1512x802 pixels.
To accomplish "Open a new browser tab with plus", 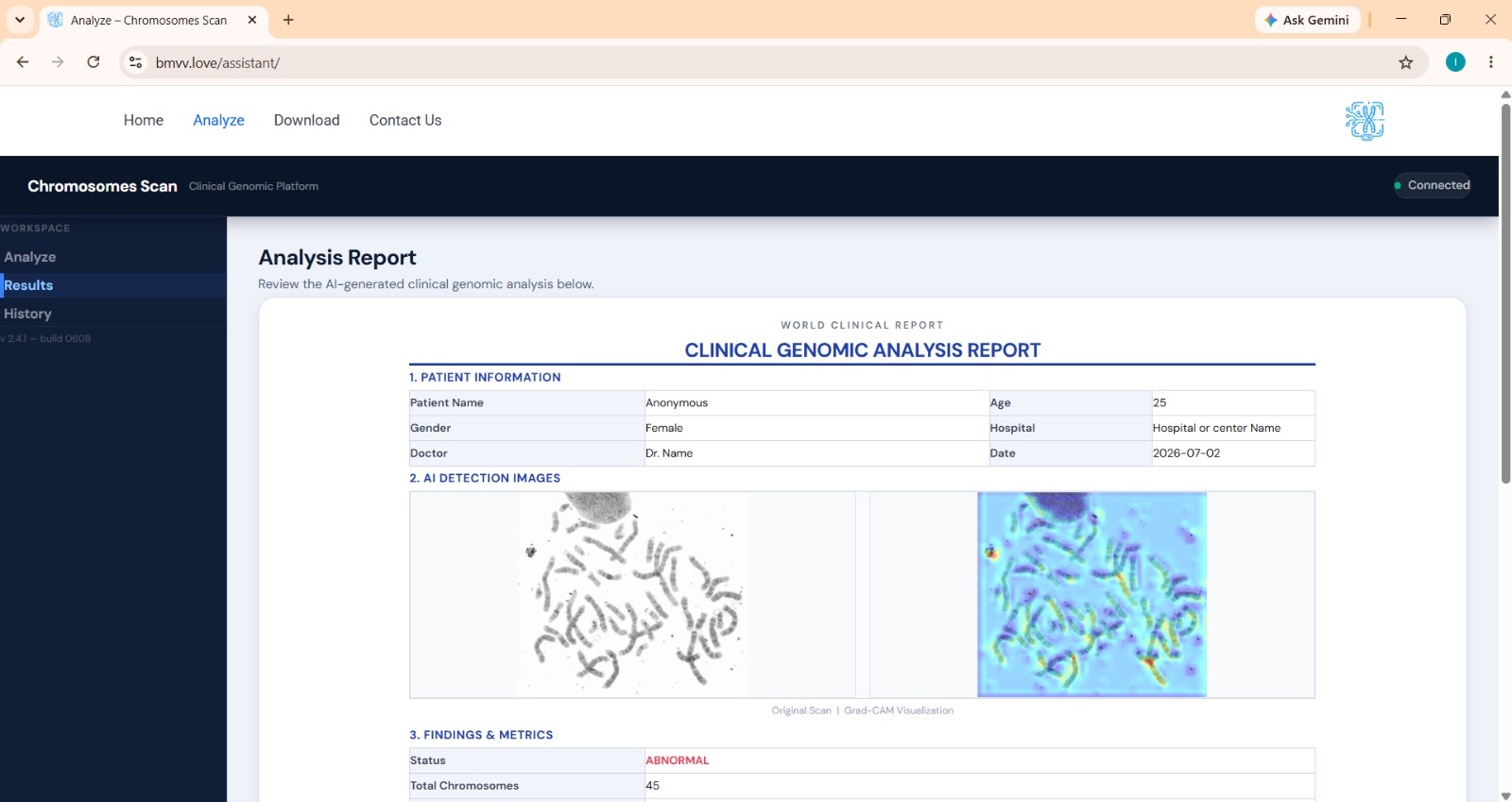I will tap(288, 20).
